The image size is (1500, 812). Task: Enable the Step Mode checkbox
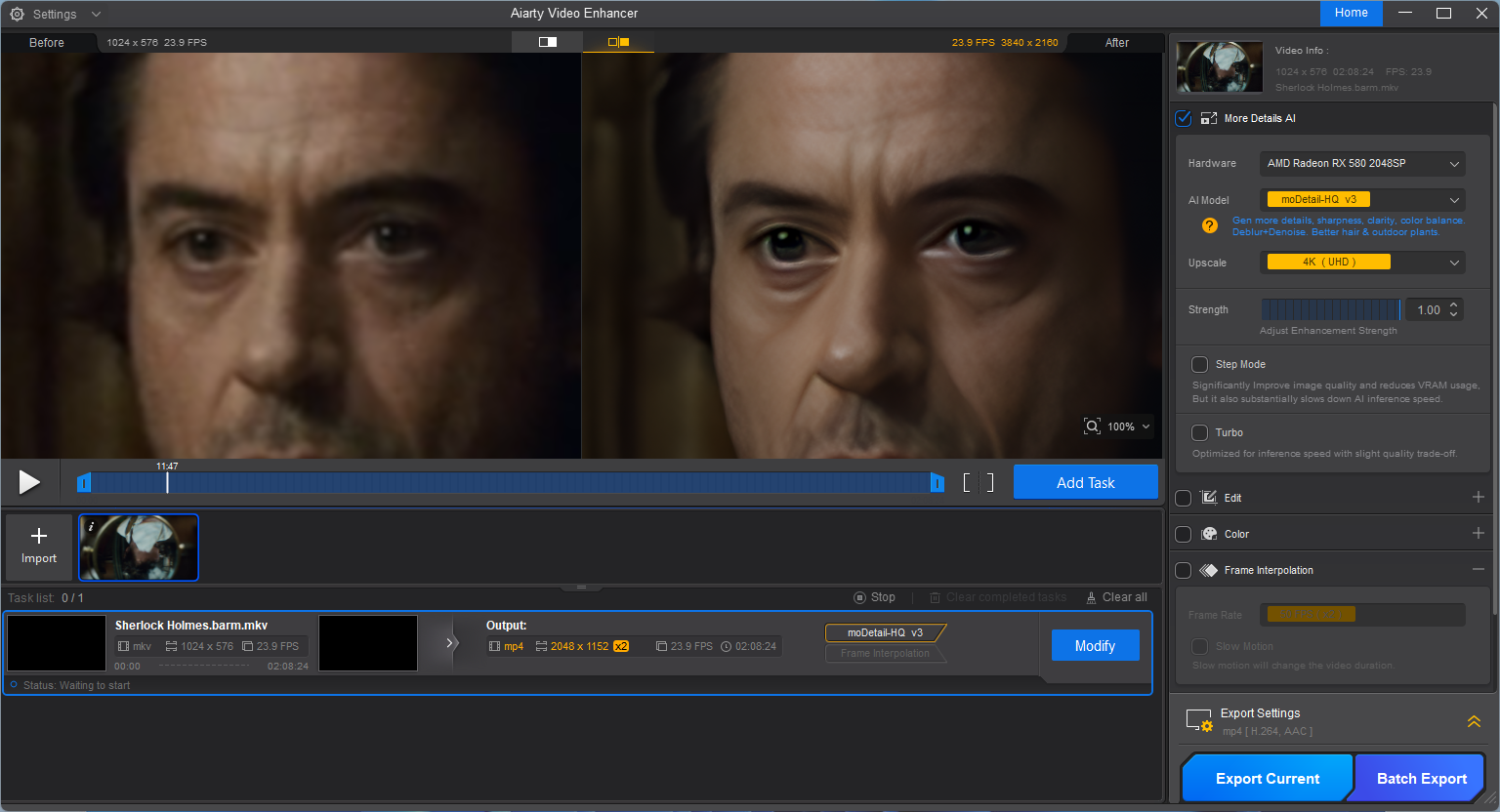(1200, 364)
